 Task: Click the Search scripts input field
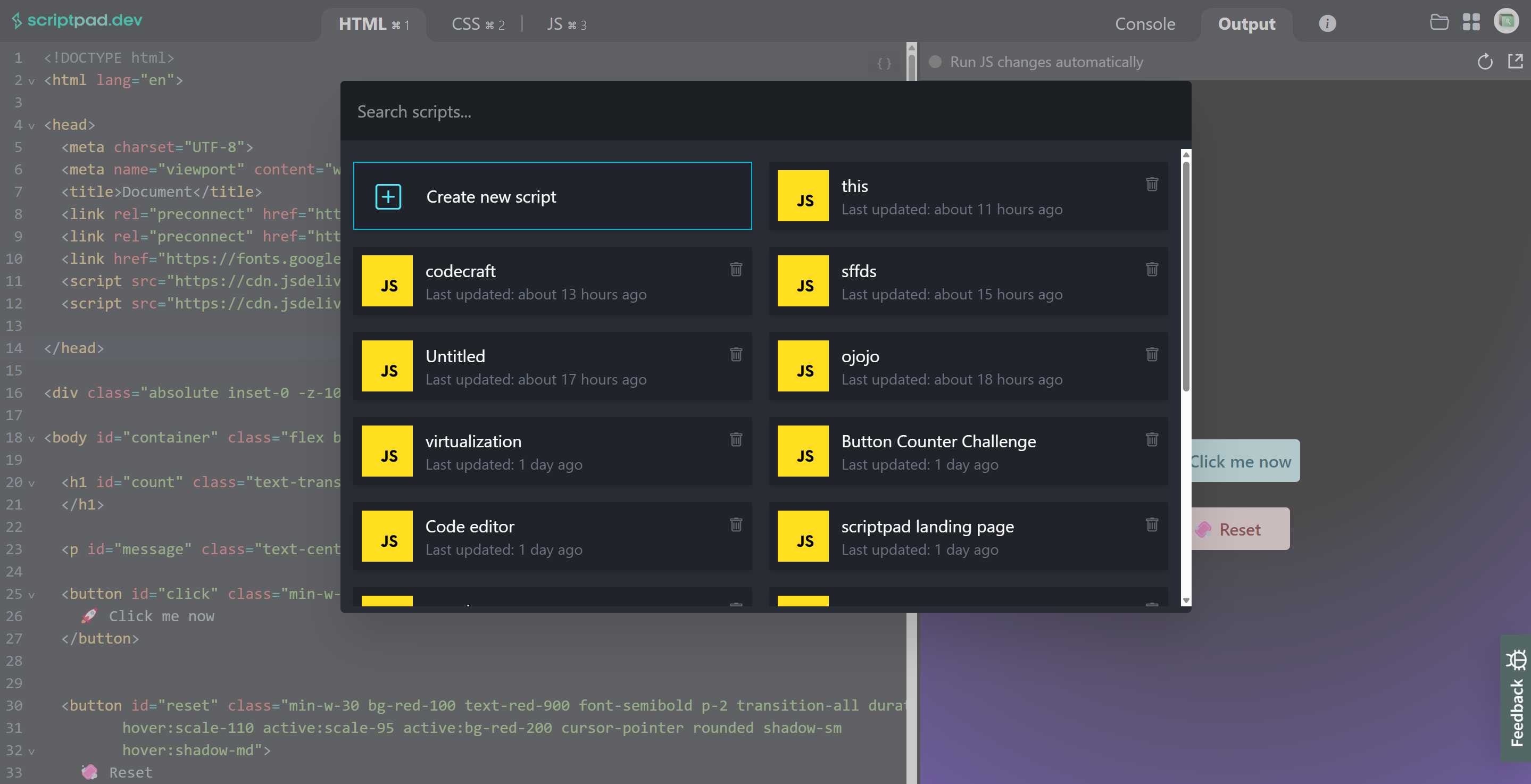[765, 111]
